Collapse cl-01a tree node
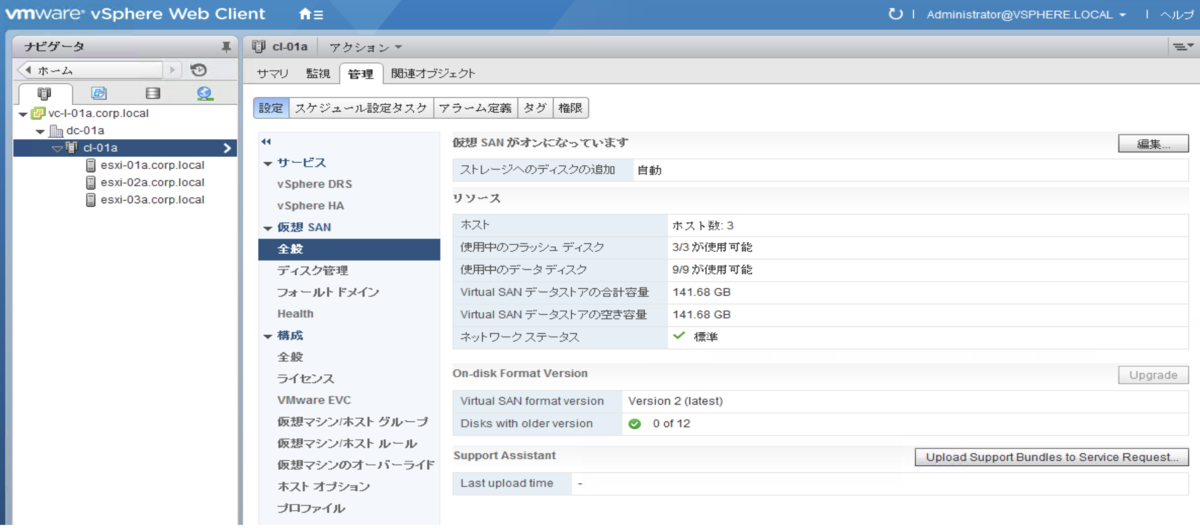Image resolution: width=1200 pixels, height=528 pixels. (x=57, y=149)
